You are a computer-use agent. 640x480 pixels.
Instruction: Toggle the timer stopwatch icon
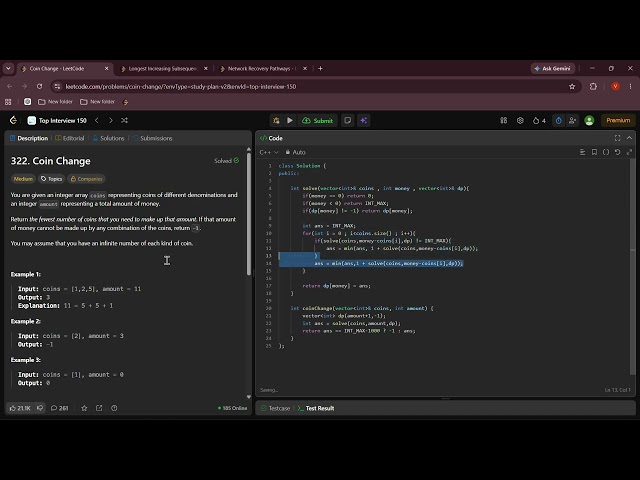(x=558, y=120)
